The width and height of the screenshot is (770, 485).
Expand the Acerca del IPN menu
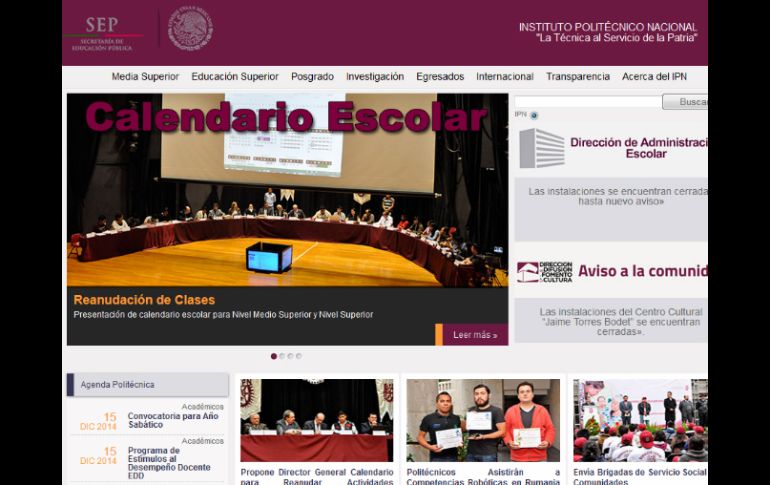pyautogui.click(x=654, y=77)
